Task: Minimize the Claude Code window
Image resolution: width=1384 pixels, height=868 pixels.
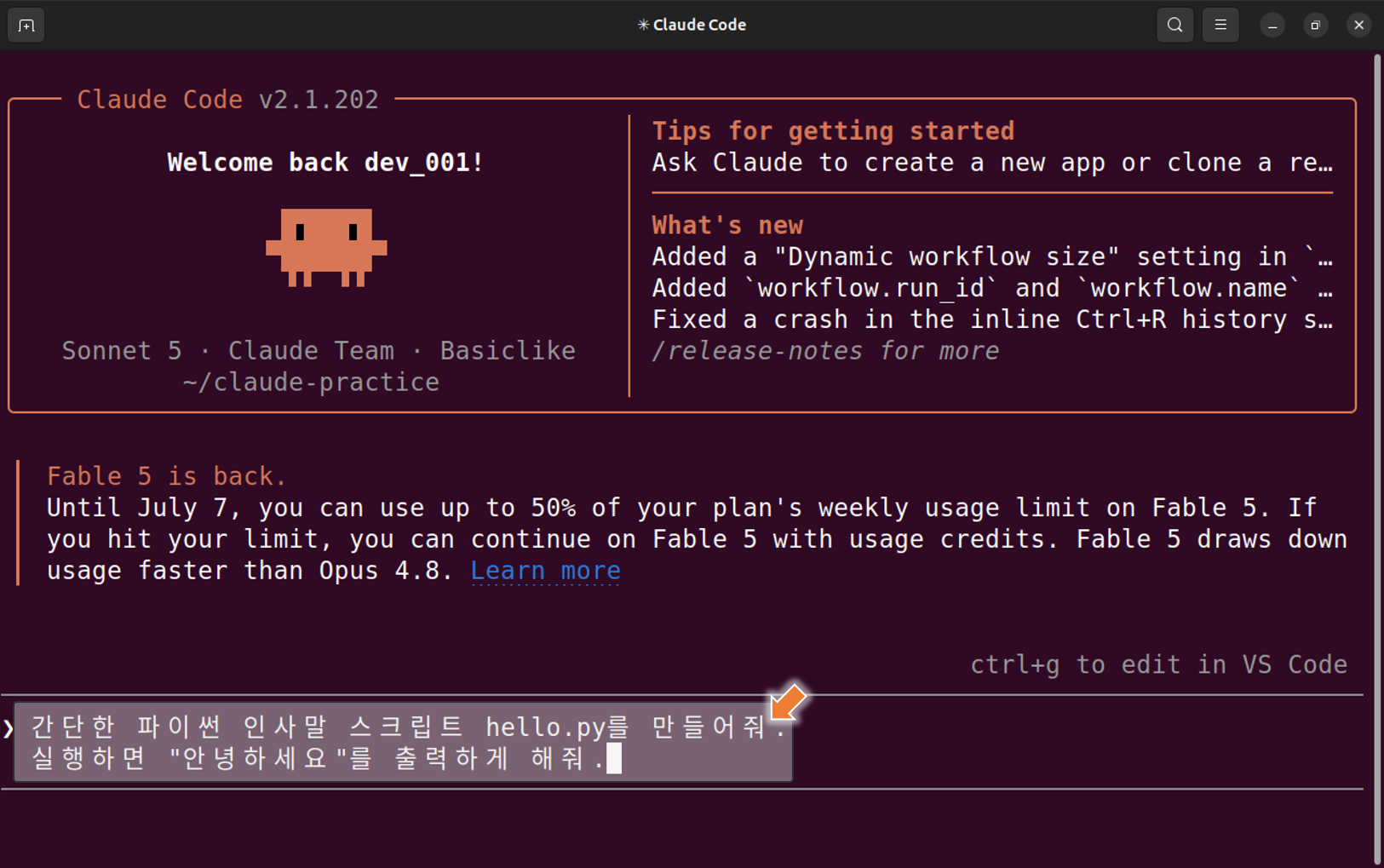Action: click(x=1272, y=26)
